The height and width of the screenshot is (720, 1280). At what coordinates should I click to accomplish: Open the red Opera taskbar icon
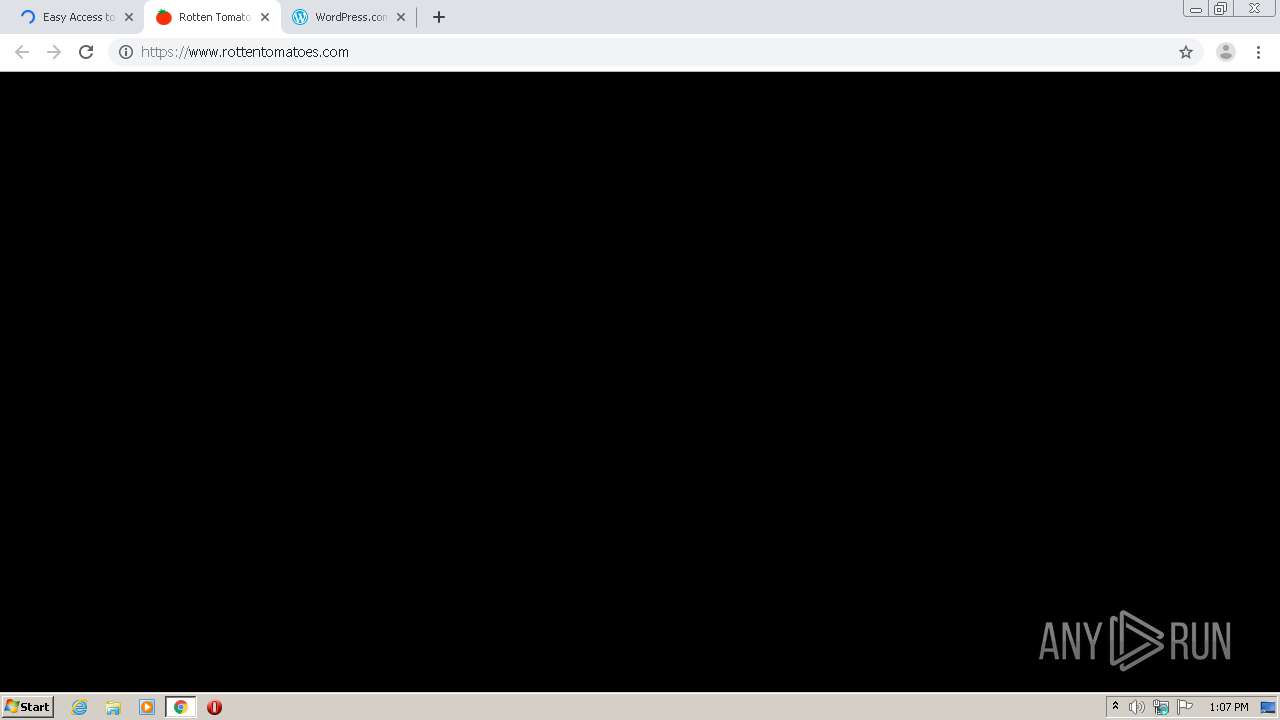click(x=214, y=707)
